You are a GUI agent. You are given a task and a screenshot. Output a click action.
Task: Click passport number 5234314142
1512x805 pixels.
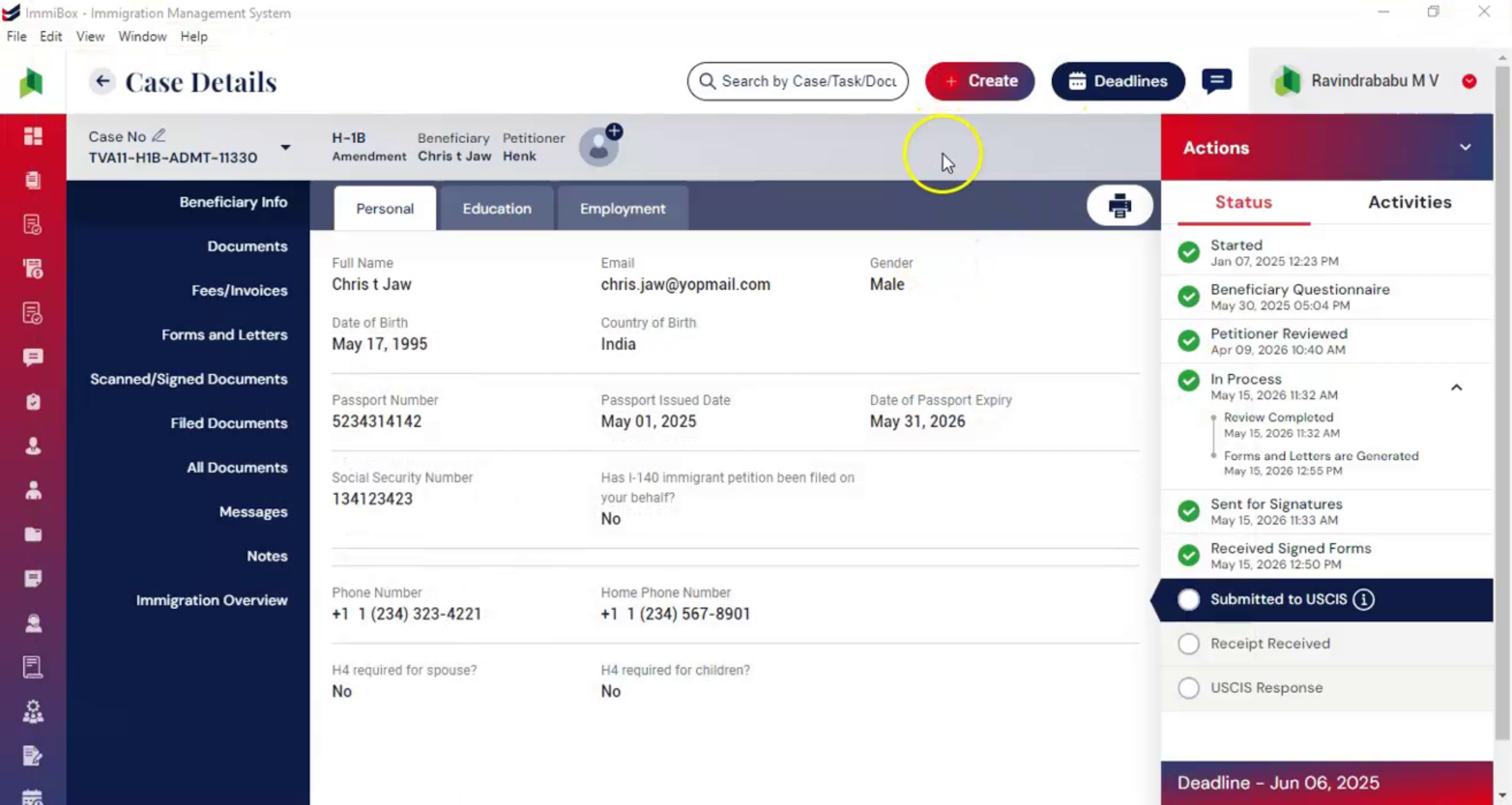[x=377, y=421]
